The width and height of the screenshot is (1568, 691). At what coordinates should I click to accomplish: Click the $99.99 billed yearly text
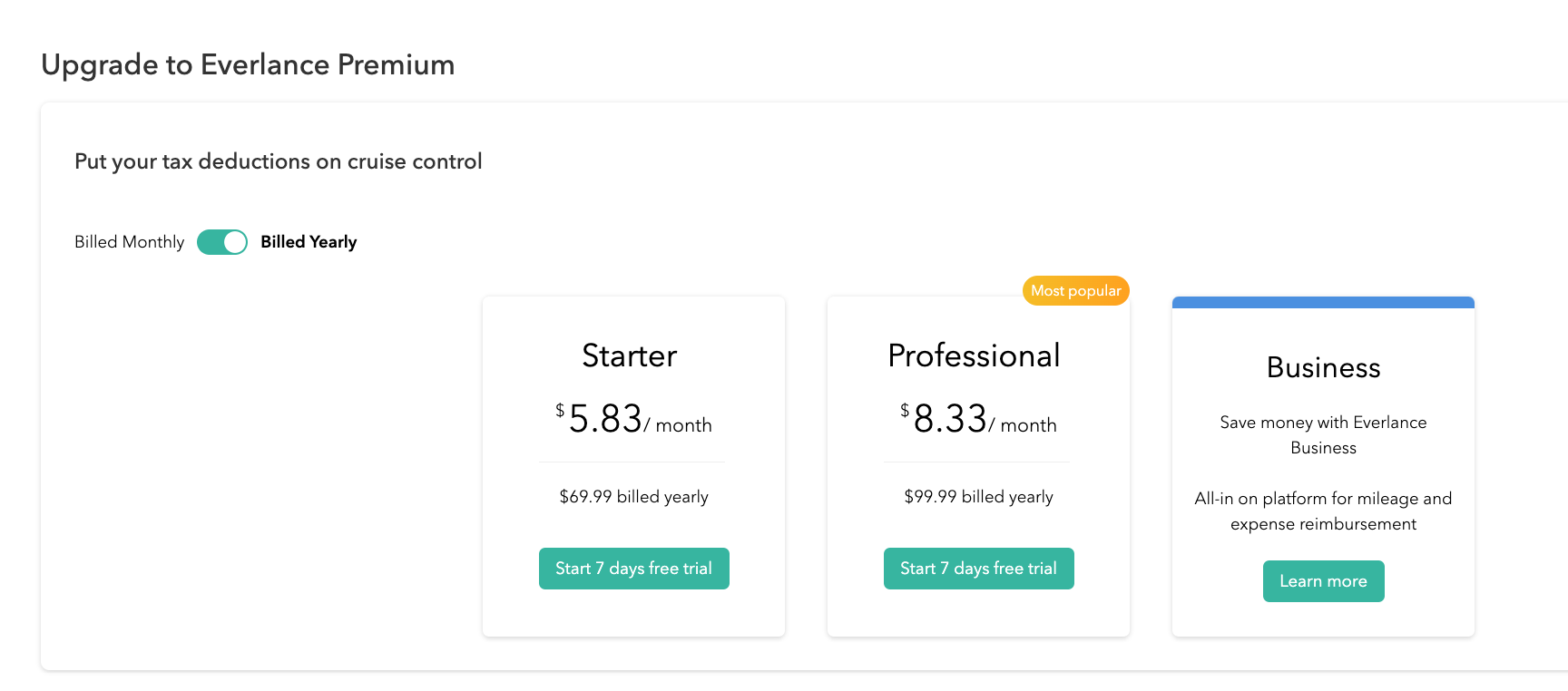coord(978,497)
